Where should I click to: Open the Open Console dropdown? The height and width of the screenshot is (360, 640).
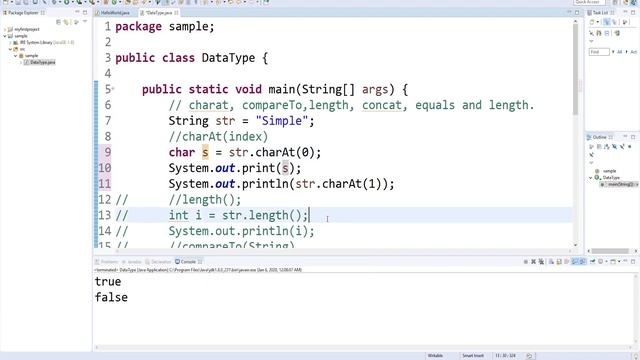[x=619, y=262]
